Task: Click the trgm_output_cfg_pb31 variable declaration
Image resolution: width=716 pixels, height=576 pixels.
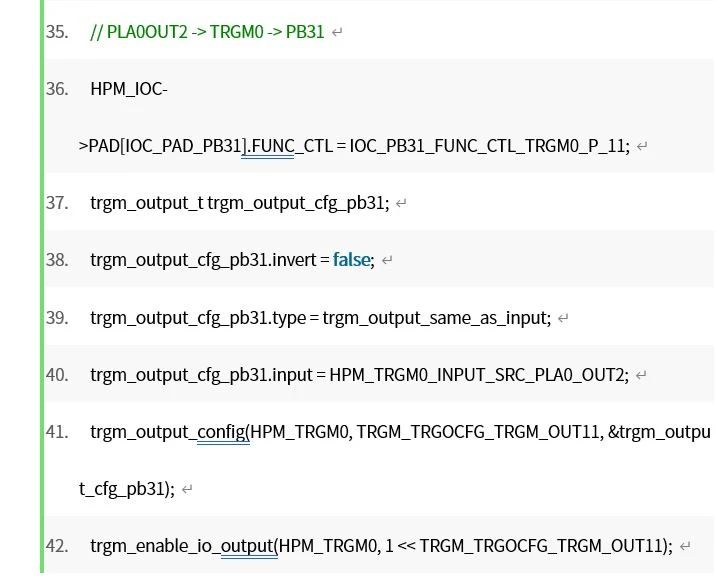Action: pyautogui.click(x=298, y=203)
